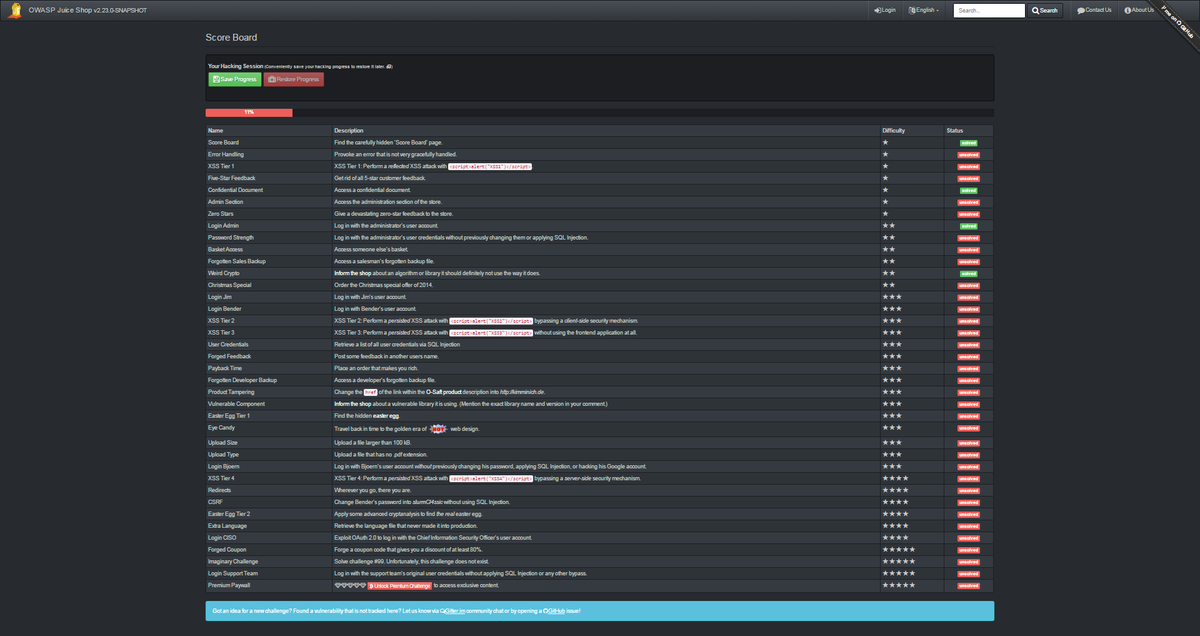
Task: Click the five-star difficulty for Imaginary Challenge
Action: [x=898, y=561]
